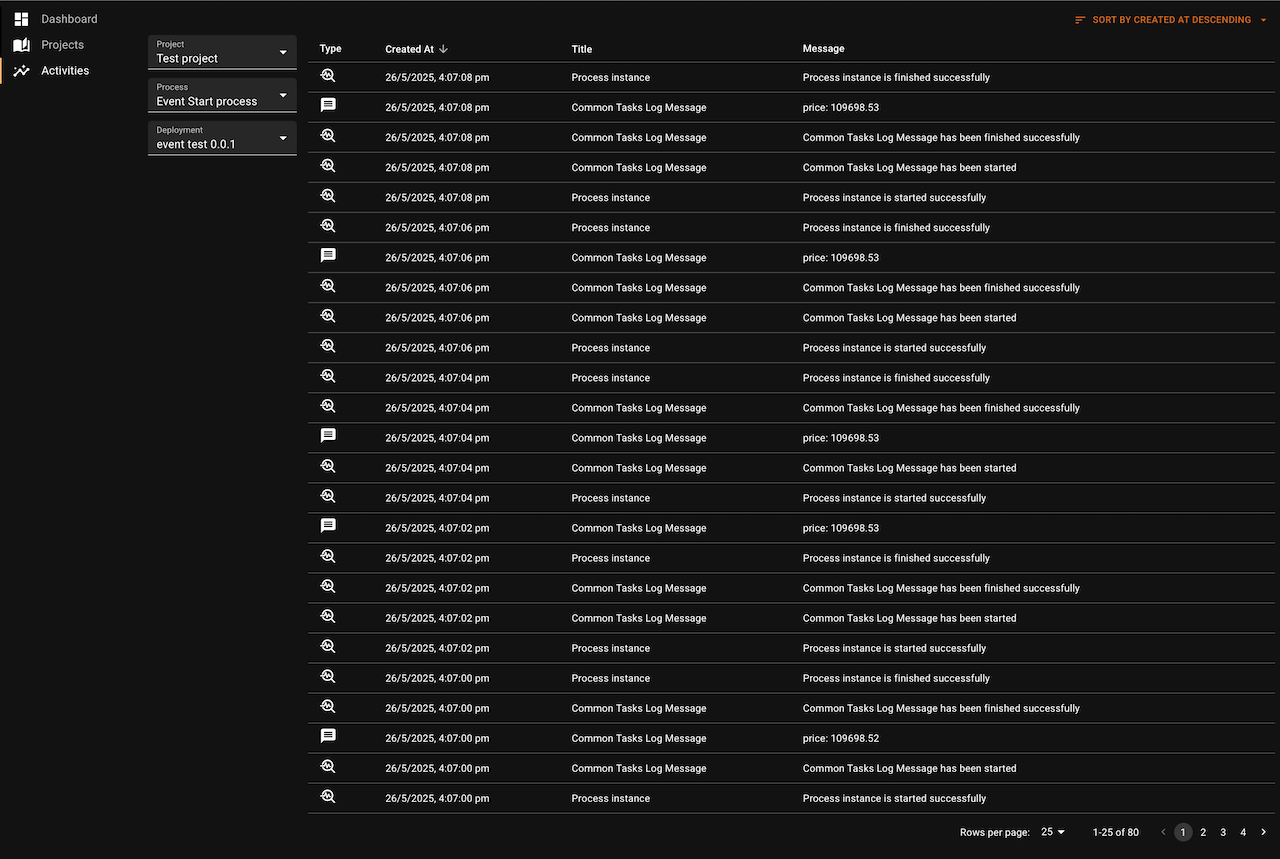The image size is (1280, 859).
Task: Click the type icon of the topmost activity row
Action: [x=328, y=76]
